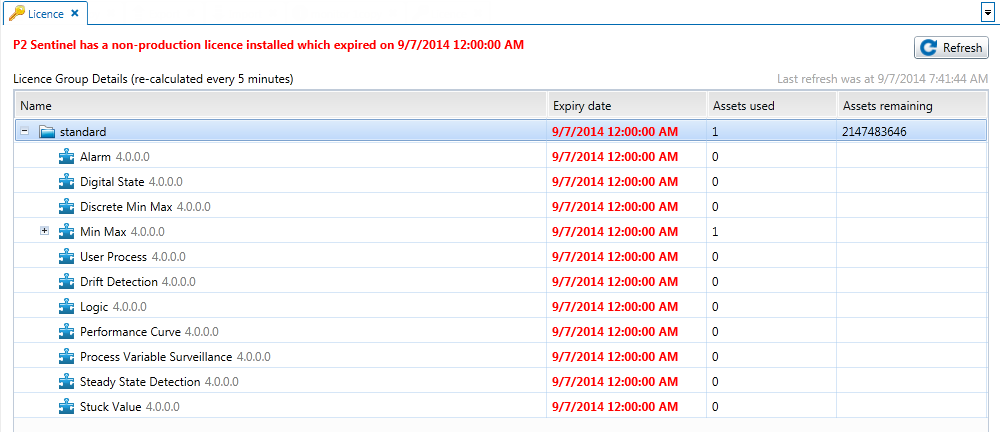Click assets remaining value 2147483646
The image size is (1001, 432).
pos(875,132)
